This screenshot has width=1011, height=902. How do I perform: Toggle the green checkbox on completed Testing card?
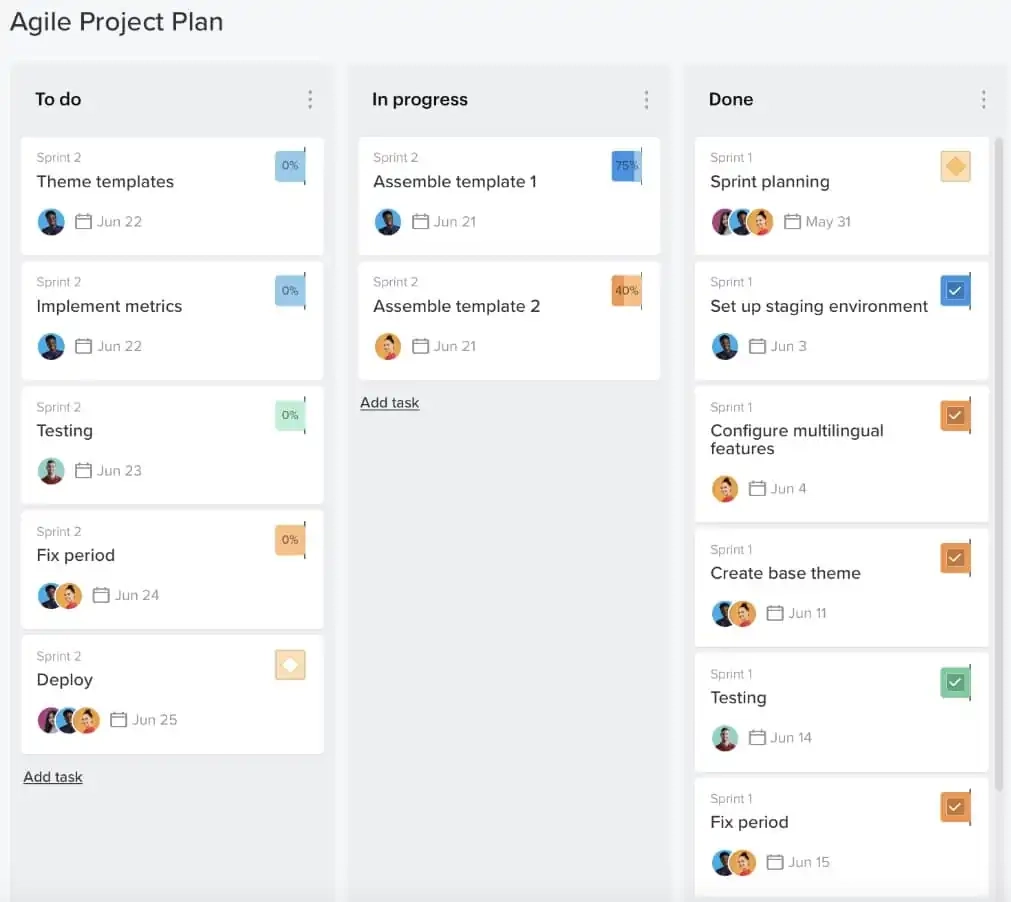[955, 682]
